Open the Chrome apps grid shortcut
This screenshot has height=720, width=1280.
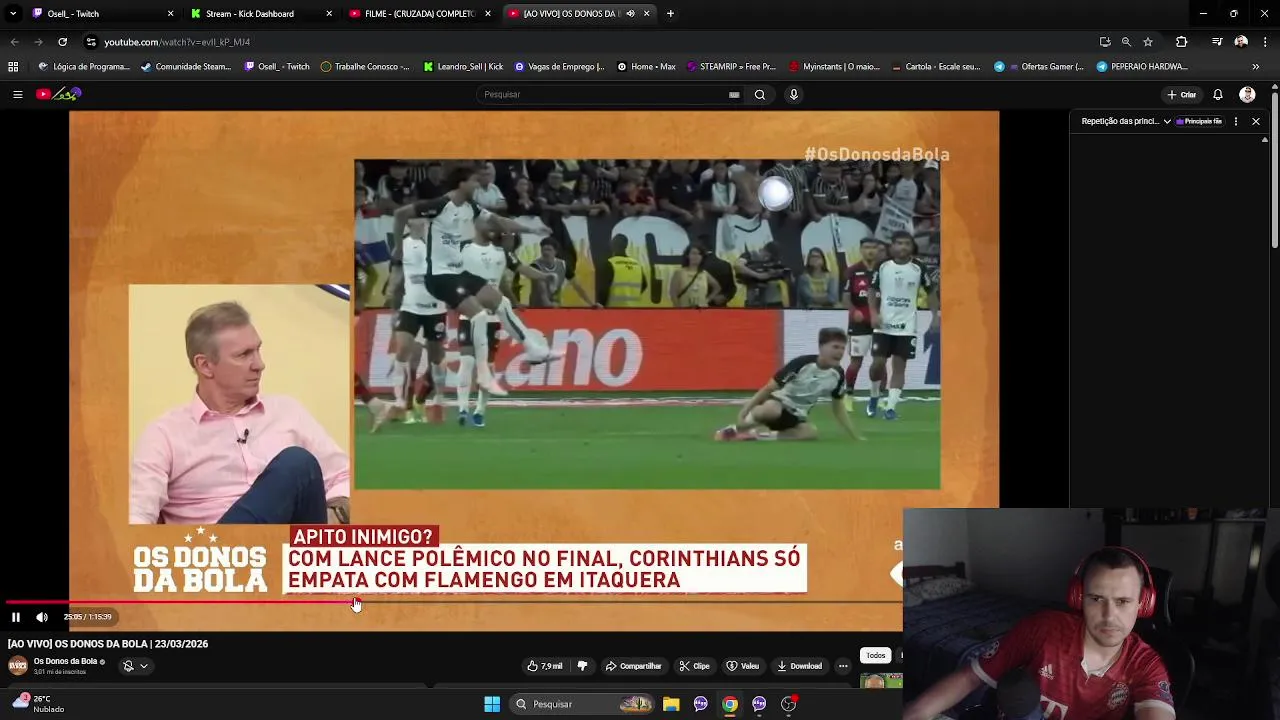pyautogui.click(x=13, y=67)
